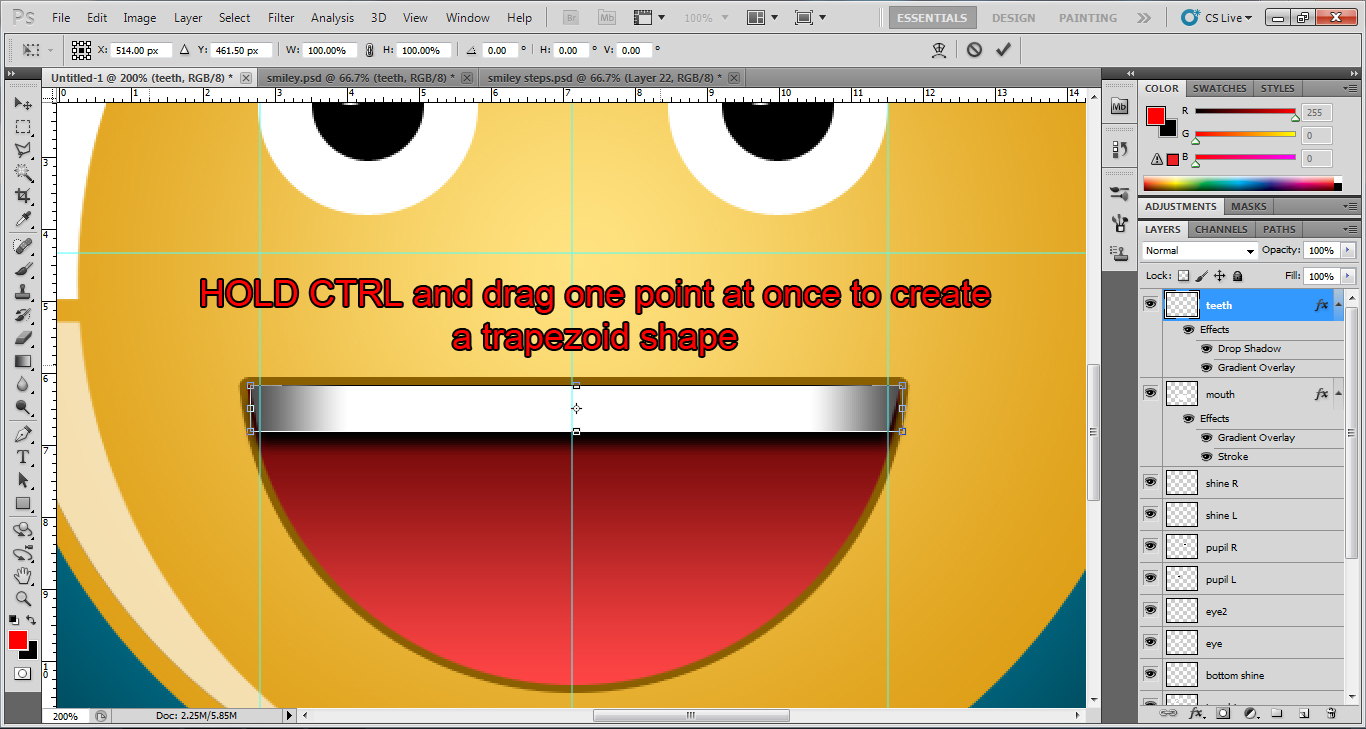Image resolution: width=1366 pixels, height=729 pixels.
Task: Open the Filter menu
Action: pyautogui.click(x=281, y=17)
